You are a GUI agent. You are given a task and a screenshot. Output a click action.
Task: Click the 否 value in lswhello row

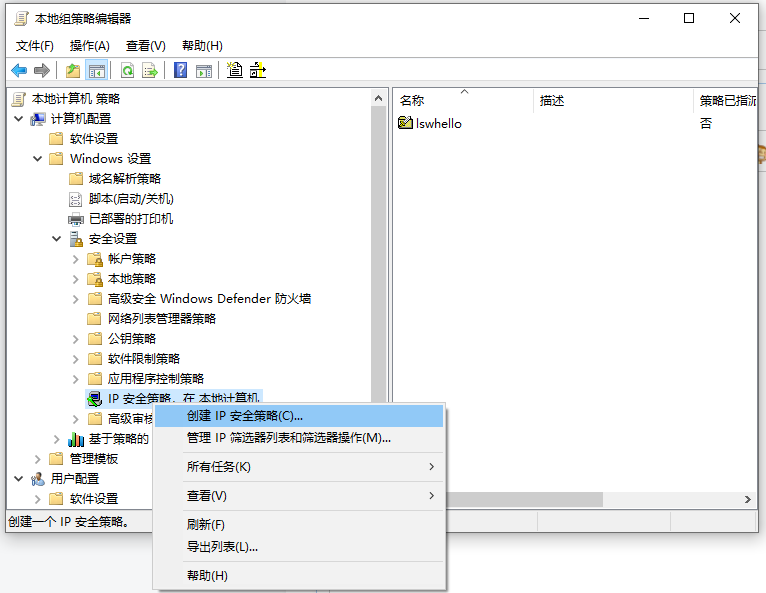(x=705, y=123)
